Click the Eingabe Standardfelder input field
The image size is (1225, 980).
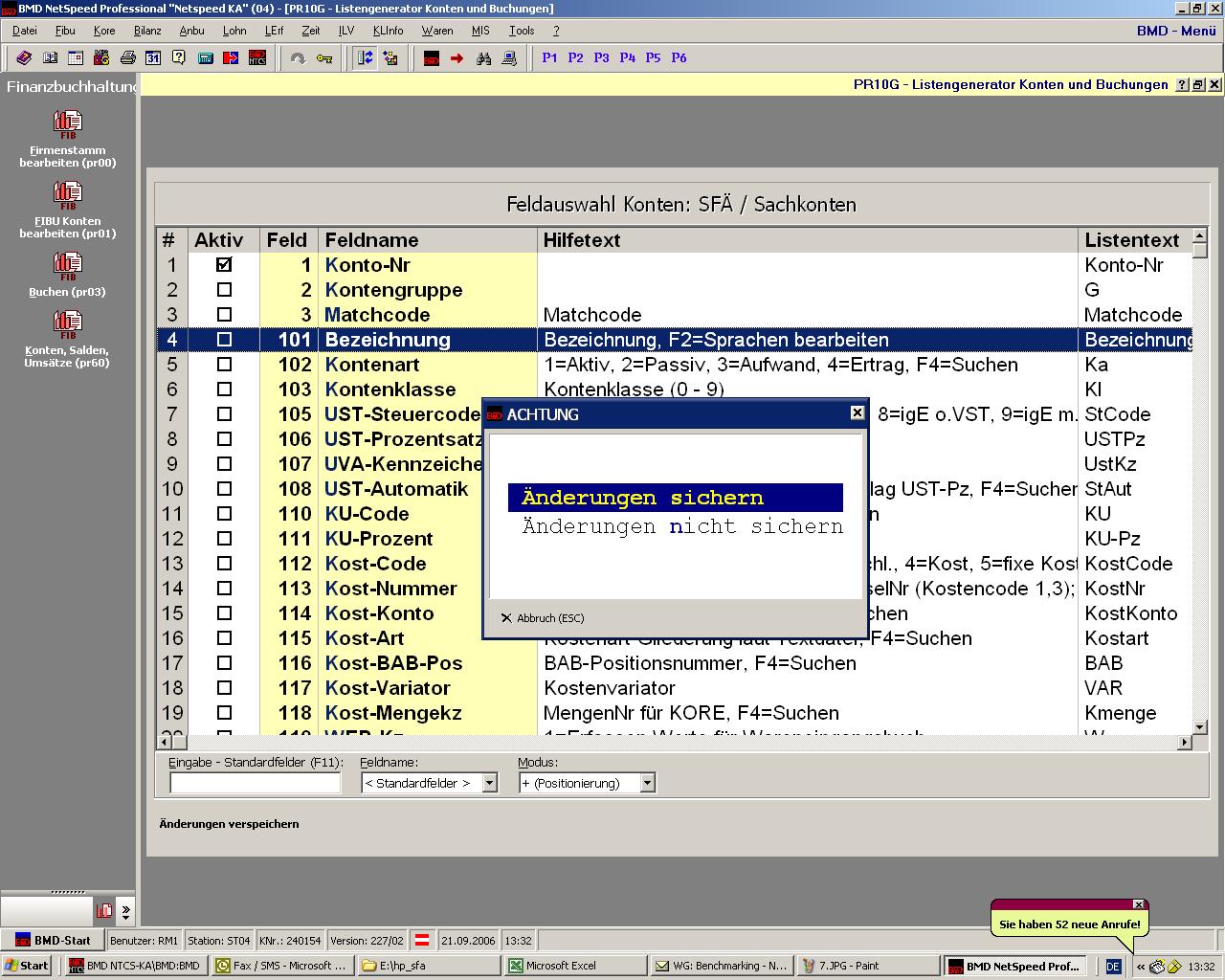pyautogui.click(x=255, y=783)
